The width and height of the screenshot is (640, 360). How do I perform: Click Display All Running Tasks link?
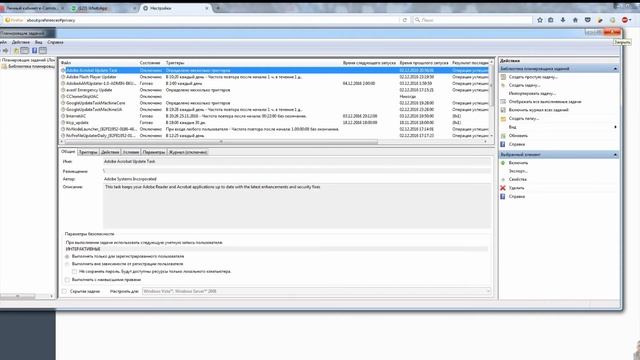[545, 102]
